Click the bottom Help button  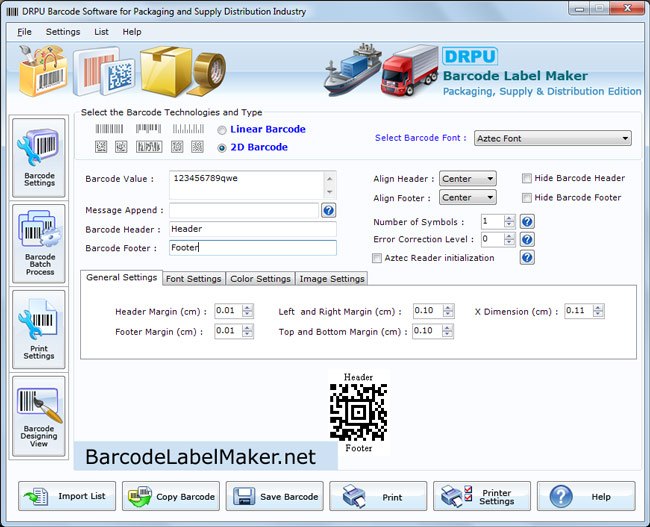tap(586, 496)
